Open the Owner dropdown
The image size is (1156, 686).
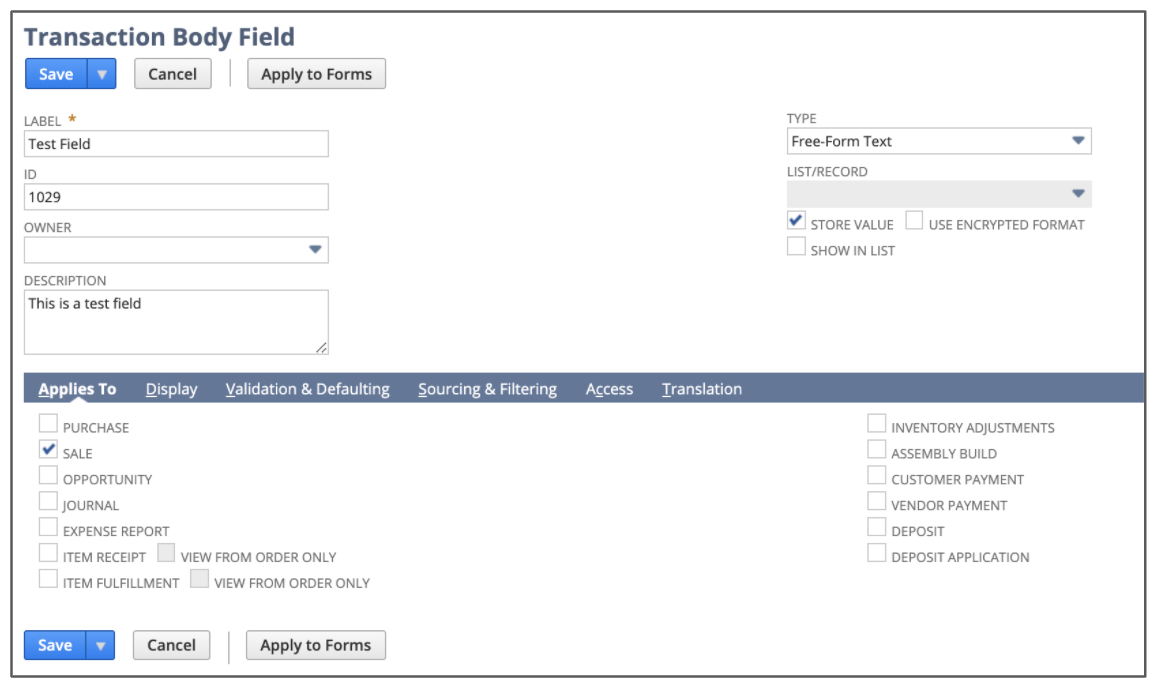pyautogui.click(x=315, y=250)
